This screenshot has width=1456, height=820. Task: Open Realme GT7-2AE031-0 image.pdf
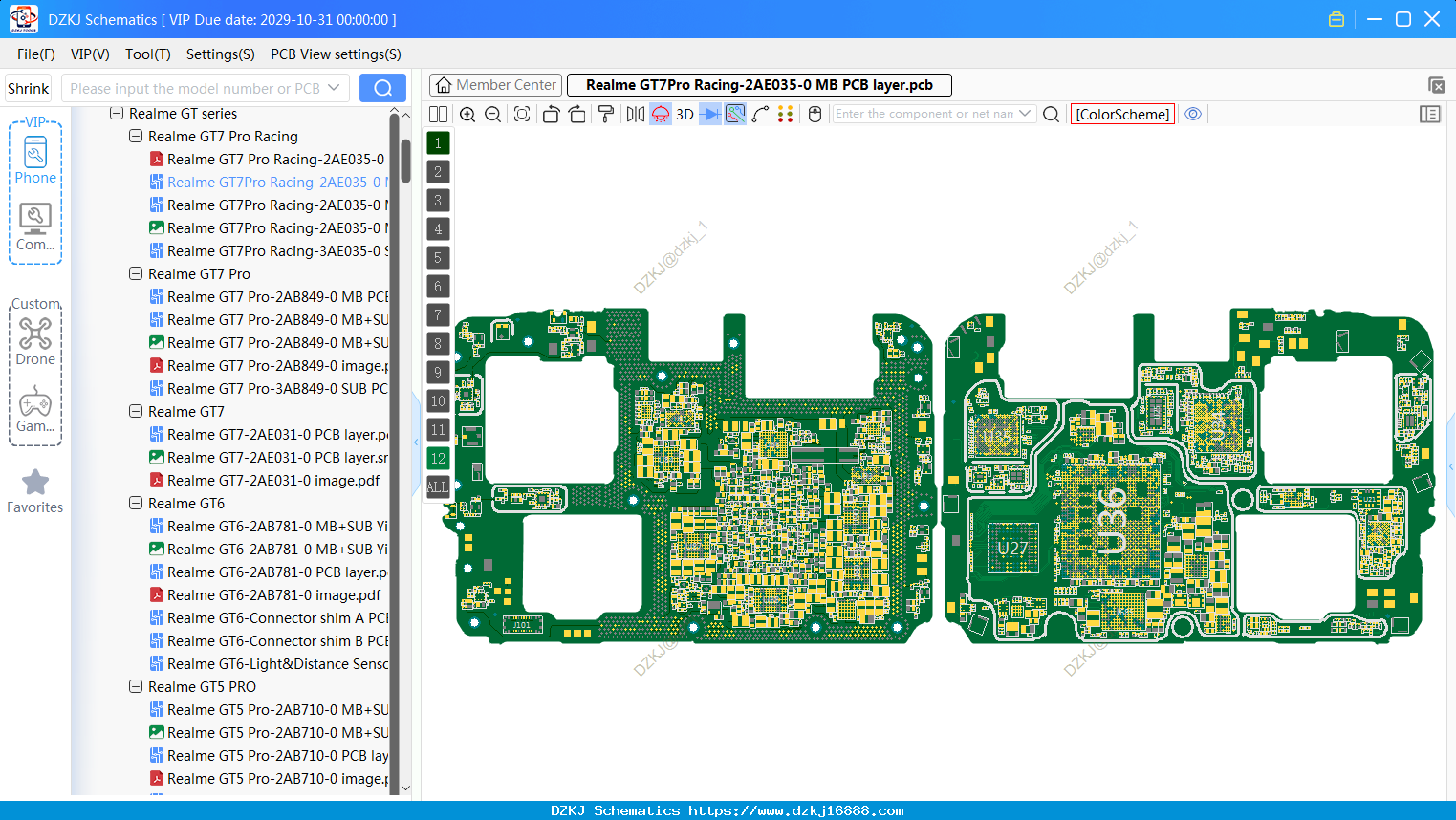264,481
